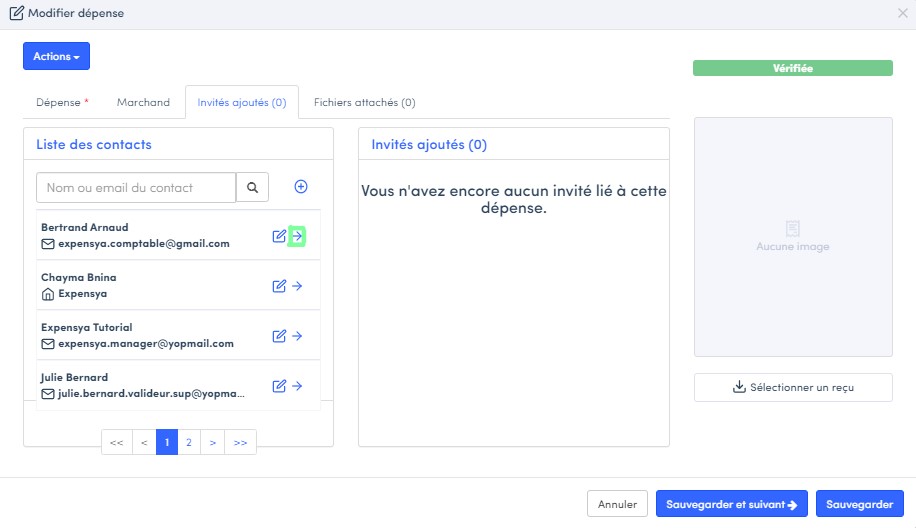Click Sélectionner un reçu button
The image size is (916, 528).
(793, 387)
